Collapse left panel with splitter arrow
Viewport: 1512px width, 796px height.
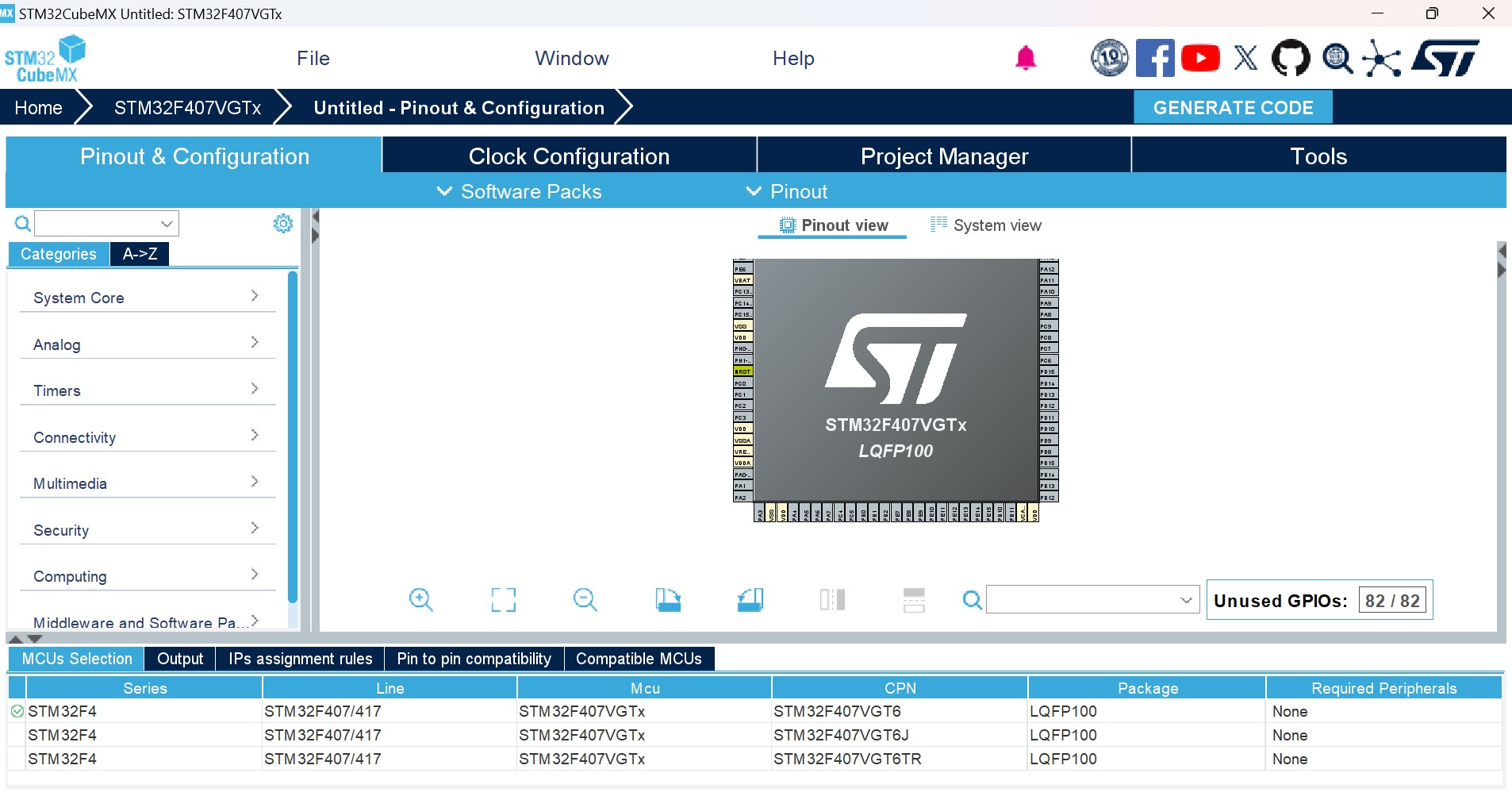[315, 216]
